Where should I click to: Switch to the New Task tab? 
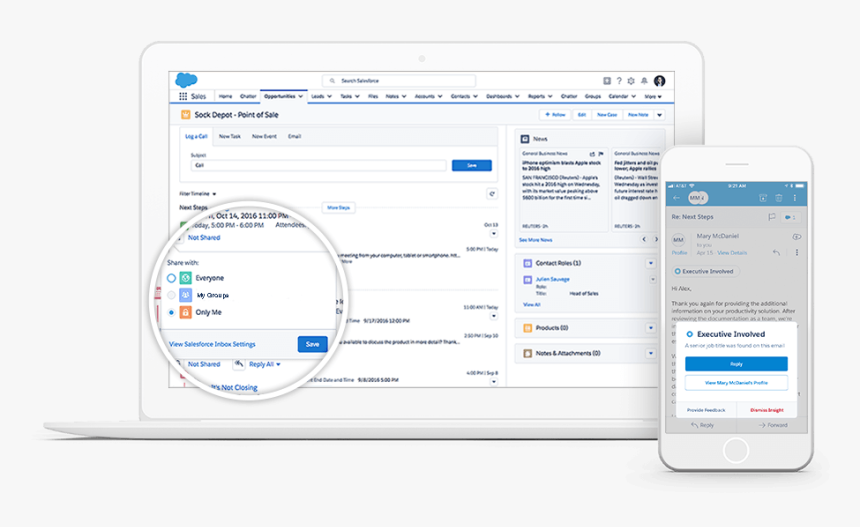point(230,137)
